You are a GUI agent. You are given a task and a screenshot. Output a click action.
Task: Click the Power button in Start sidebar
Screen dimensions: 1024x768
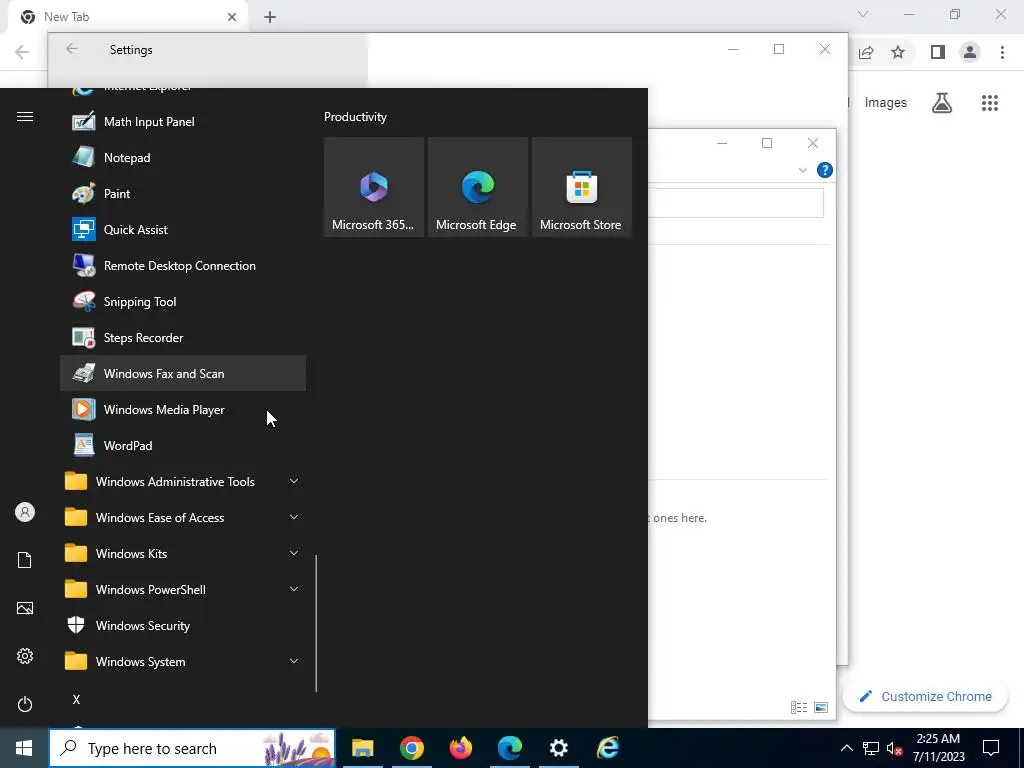click(25, 704)
